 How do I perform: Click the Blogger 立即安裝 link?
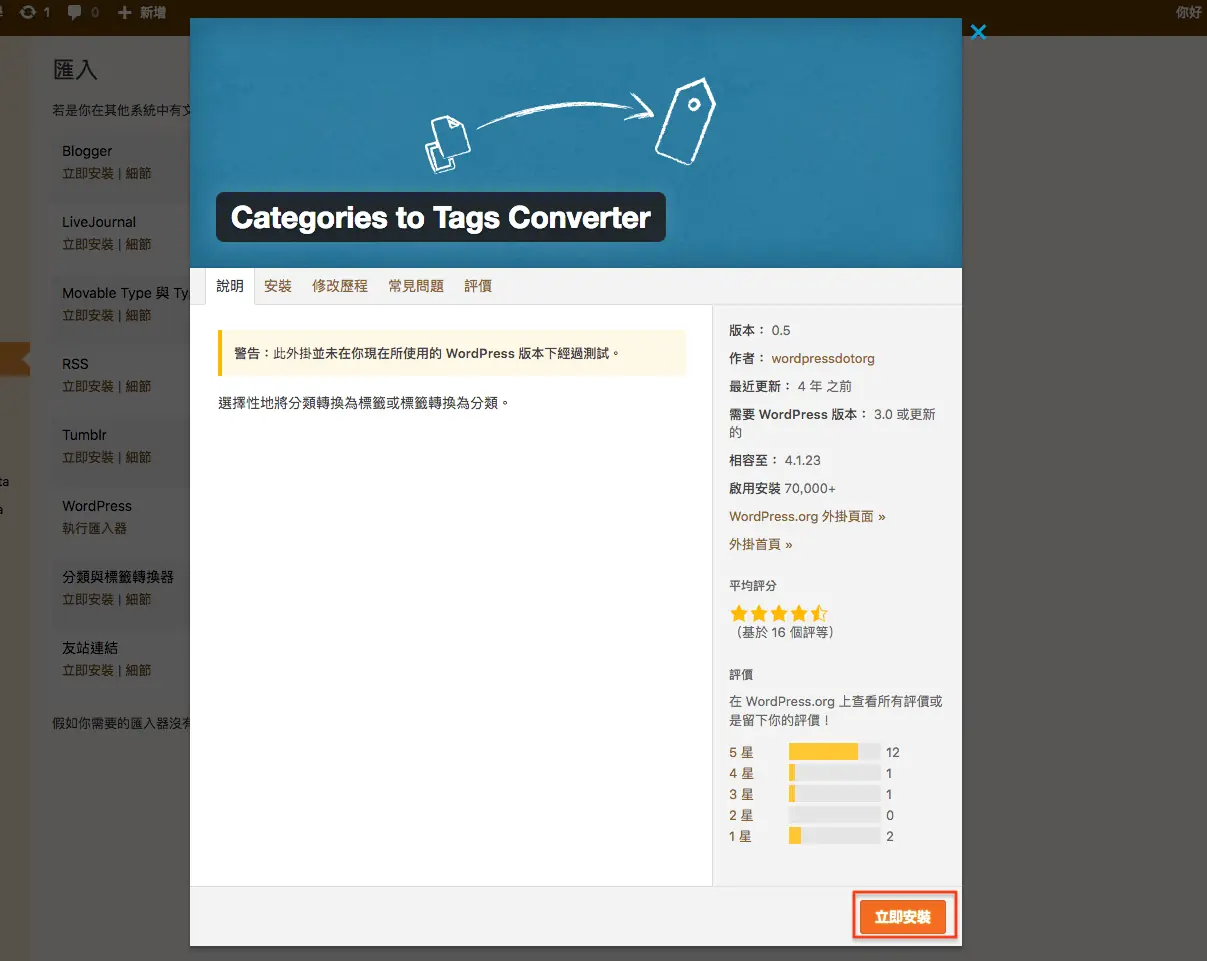(x=88, y=173)
